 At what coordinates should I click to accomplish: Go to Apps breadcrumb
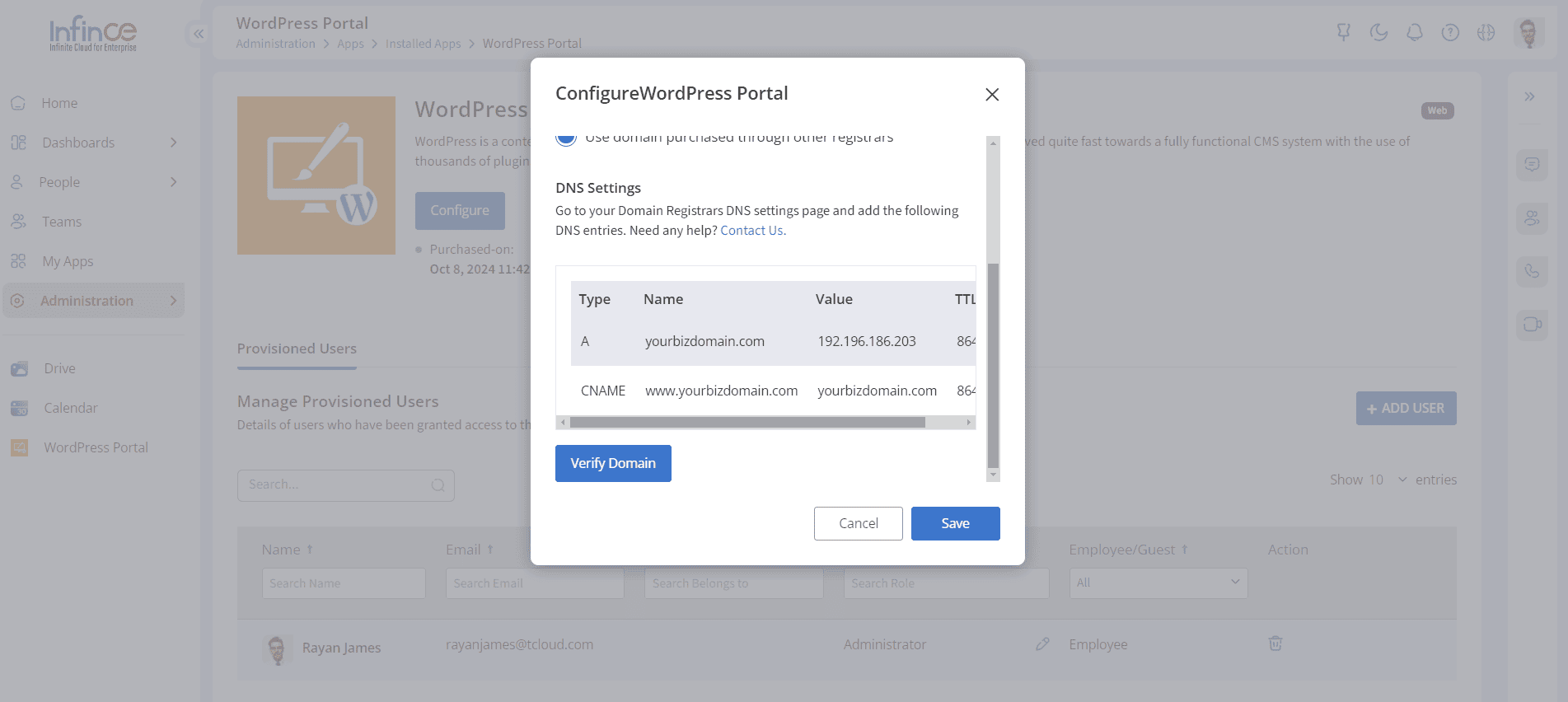click(x=350, y=44)
